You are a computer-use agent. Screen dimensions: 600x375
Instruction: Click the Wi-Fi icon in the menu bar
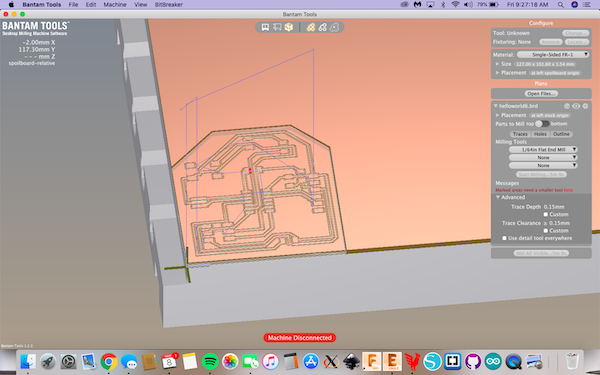455,5
